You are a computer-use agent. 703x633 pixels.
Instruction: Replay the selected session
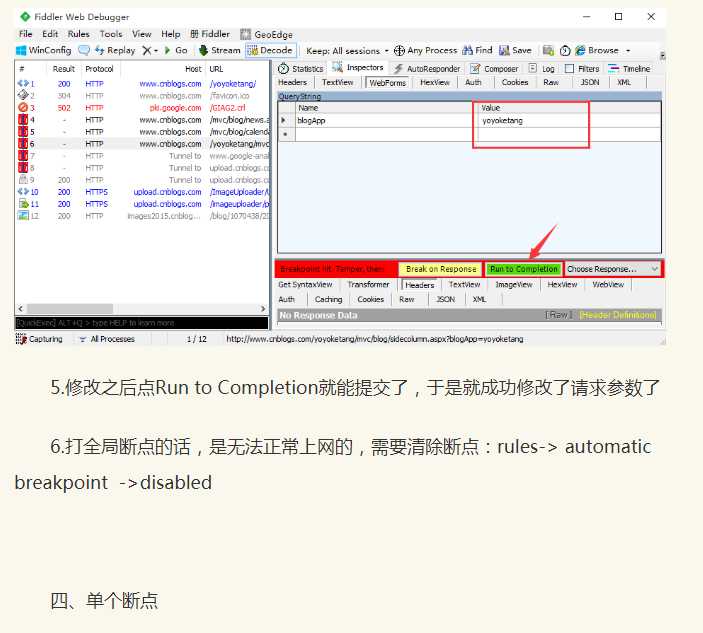click(x=115, y=50)
